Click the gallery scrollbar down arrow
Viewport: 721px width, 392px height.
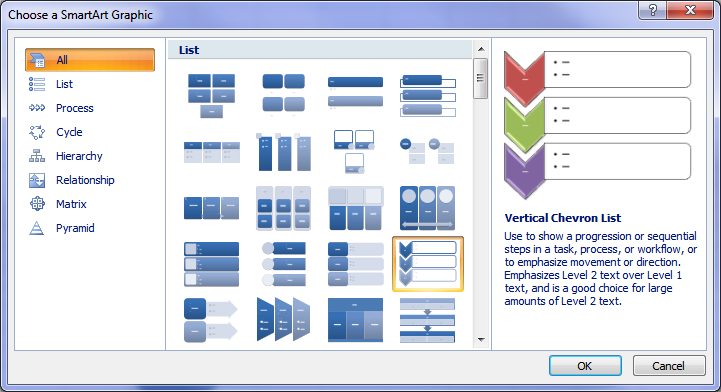(x=481, y=340)
